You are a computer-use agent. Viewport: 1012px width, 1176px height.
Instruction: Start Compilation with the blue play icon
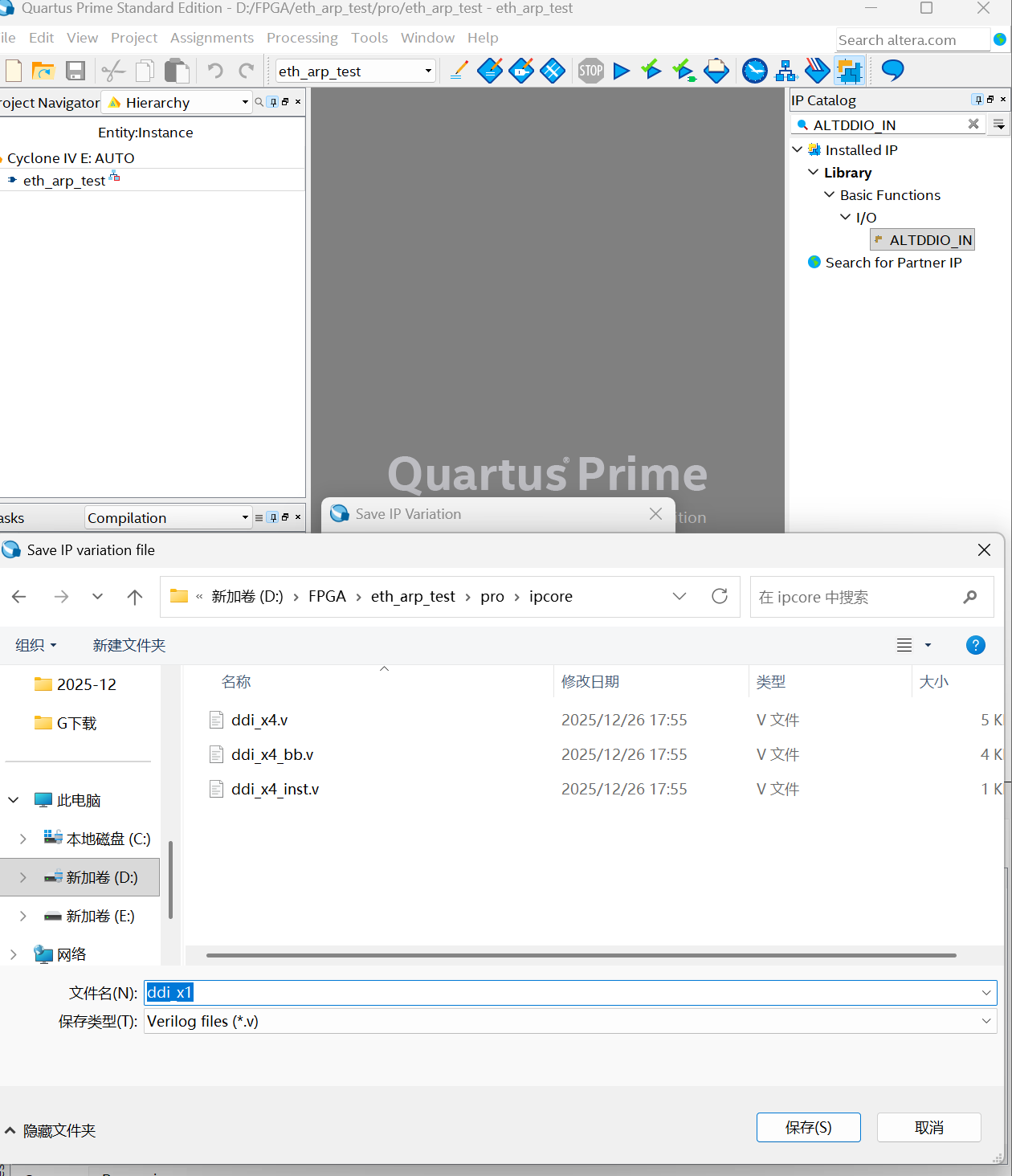(621, 71)
